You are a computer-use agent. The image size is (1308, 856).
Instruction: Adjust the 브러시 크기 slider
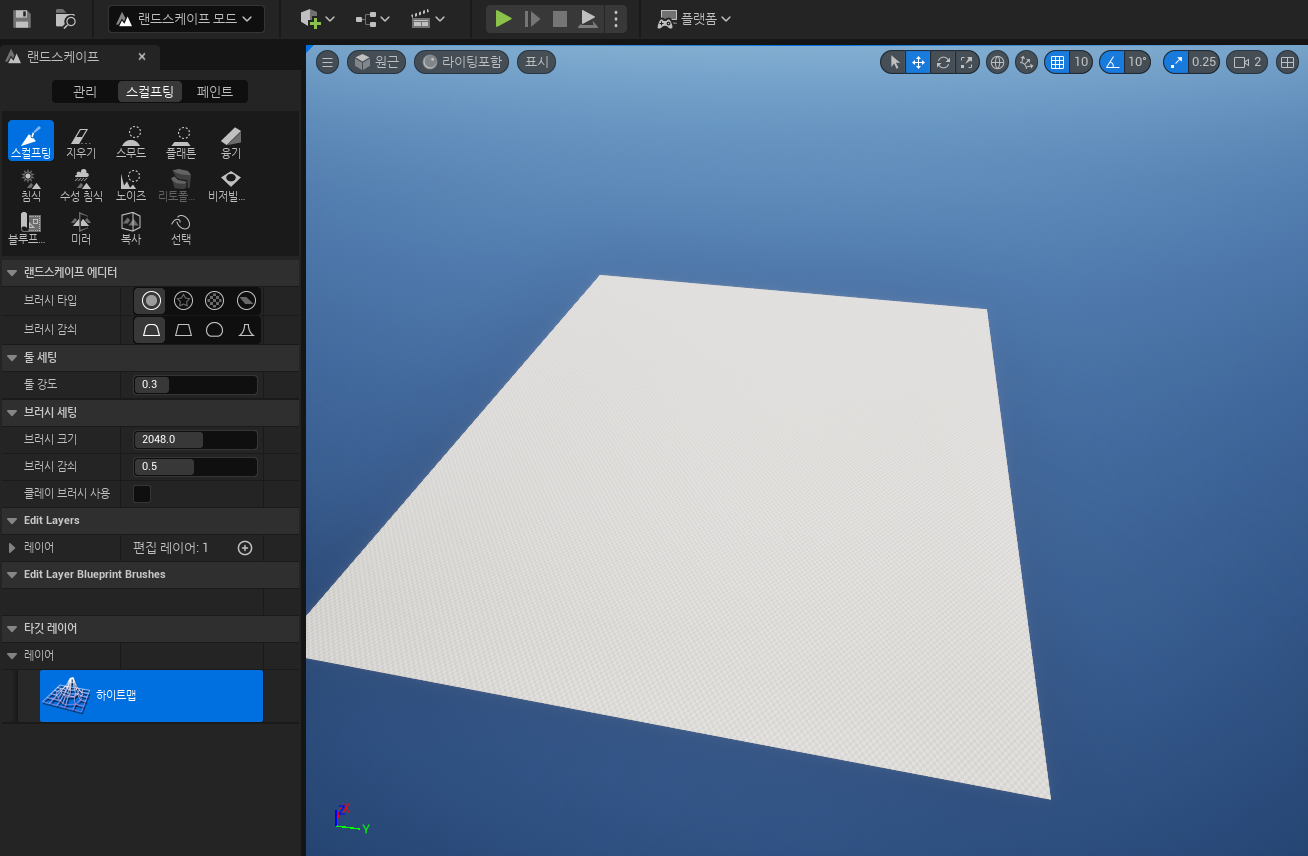tap(196, 439)
